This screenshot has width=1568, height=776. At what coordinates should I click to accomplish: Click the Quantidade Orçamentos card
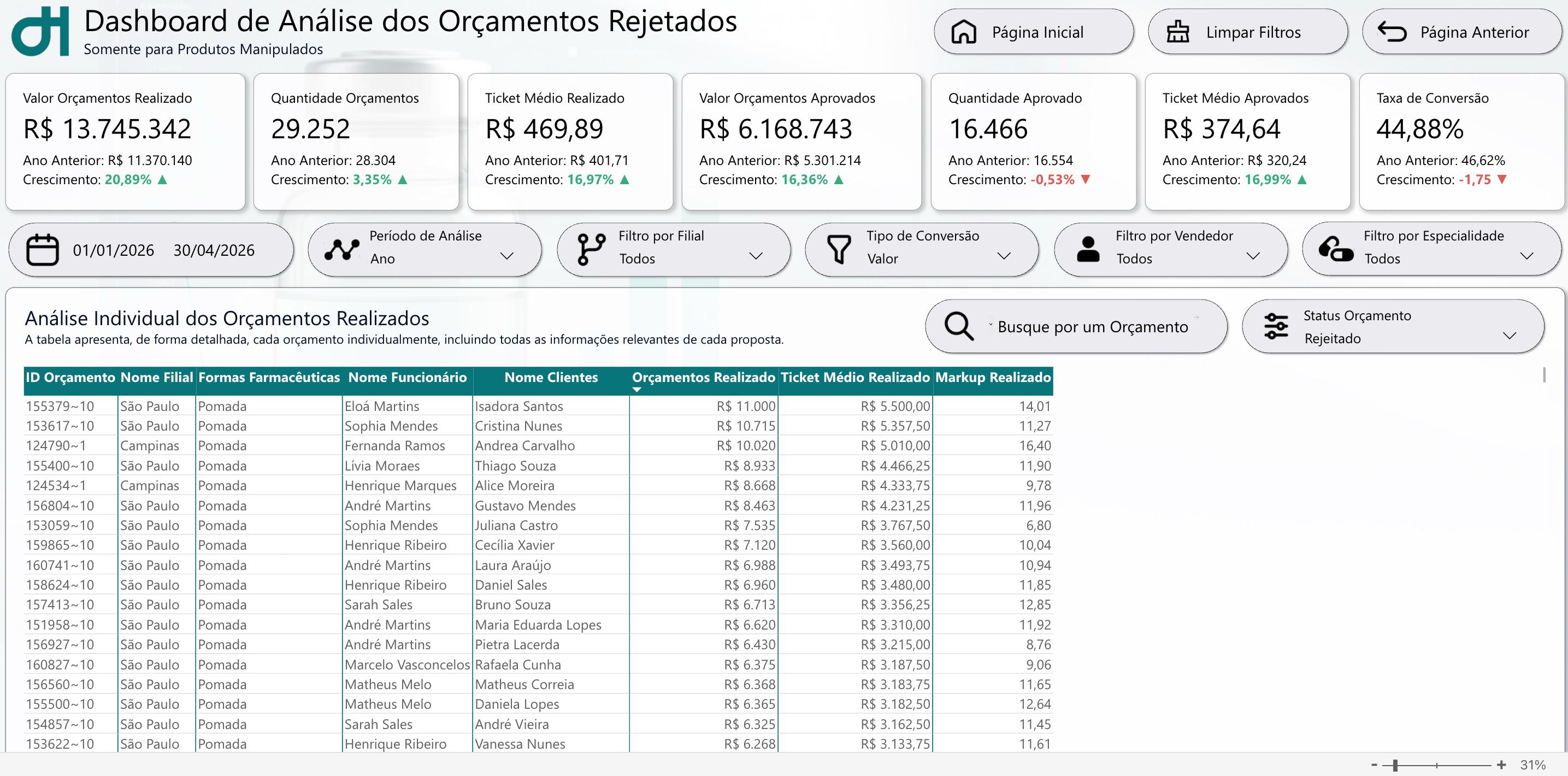tap(356, 142)
